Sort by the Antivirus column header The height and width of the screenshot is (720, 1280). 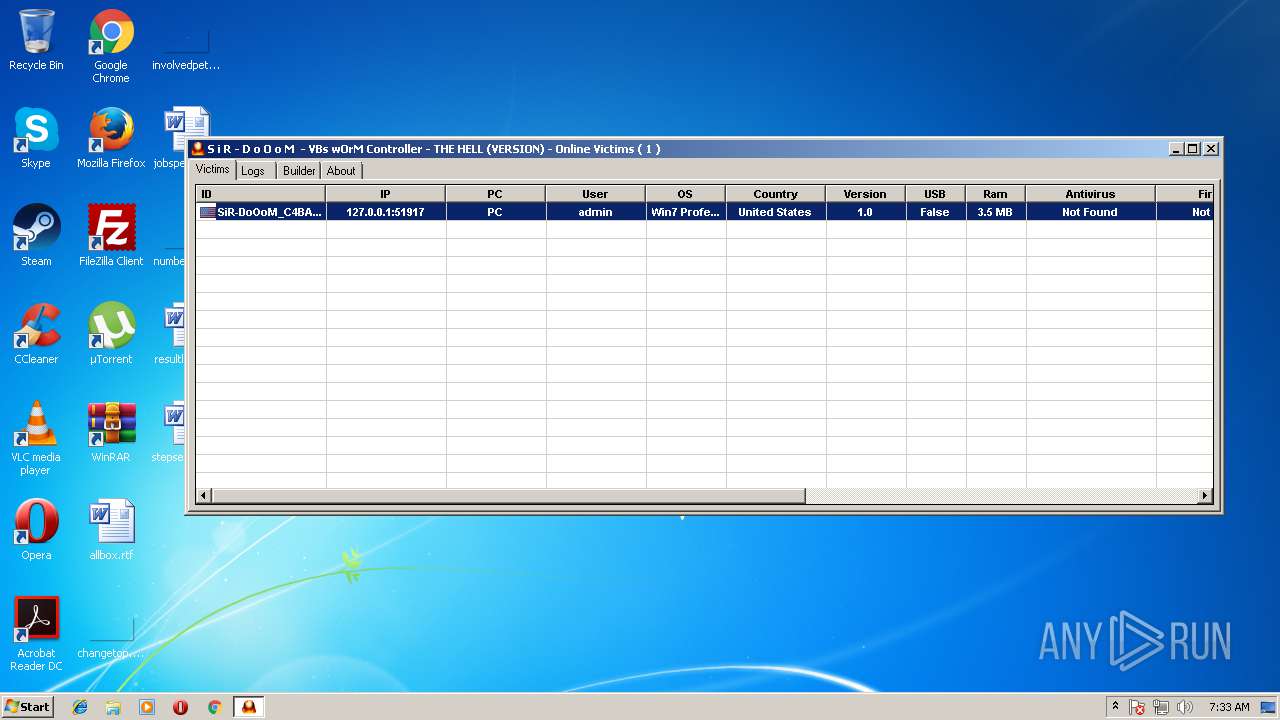pyautogui.click(x=1091, y=194)
